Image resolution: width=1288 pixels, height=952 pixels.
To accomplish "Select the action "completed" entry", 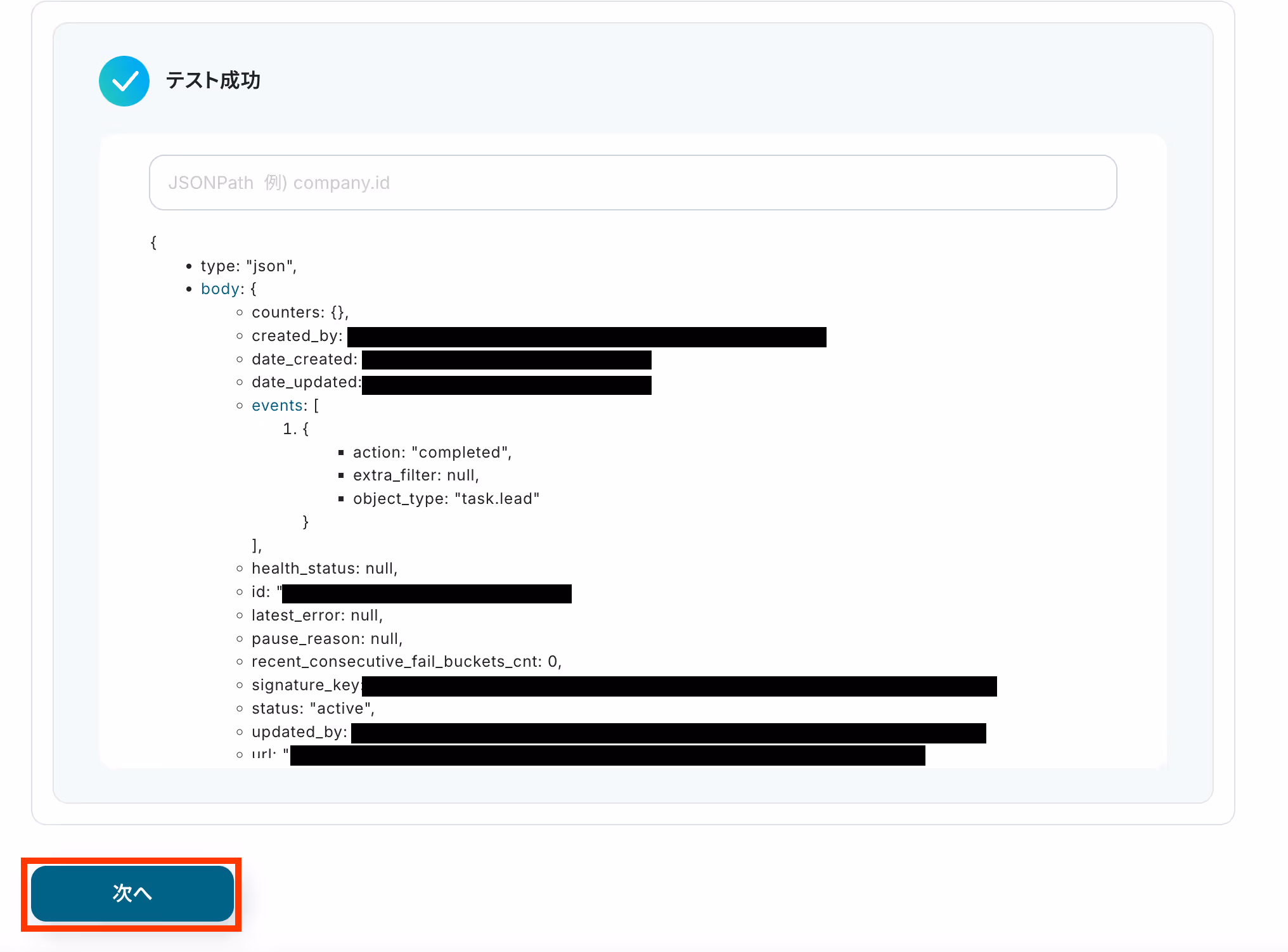I will (432, 453).
